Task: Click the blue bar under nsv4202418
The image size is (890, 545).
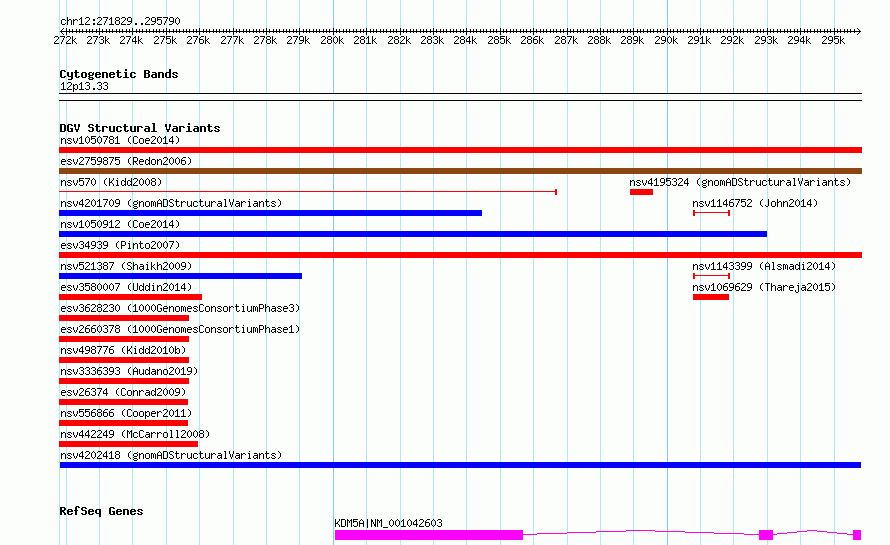Action: [460, 465]
